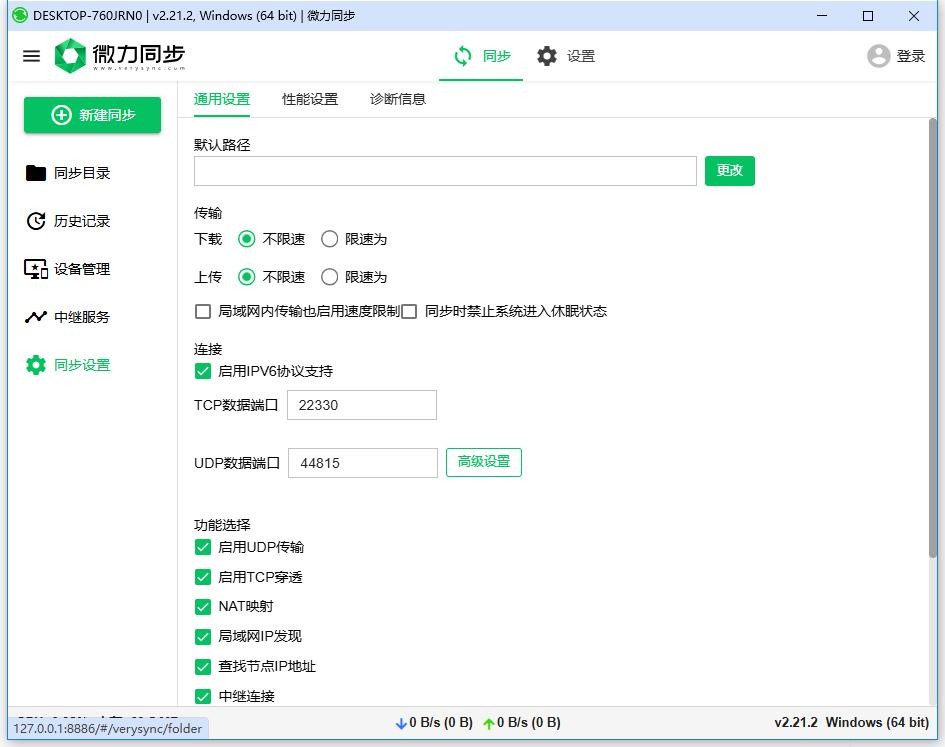Open the hamburger menu icon
Viewport: 945px width, 747px height.
[x=31, y=56]
